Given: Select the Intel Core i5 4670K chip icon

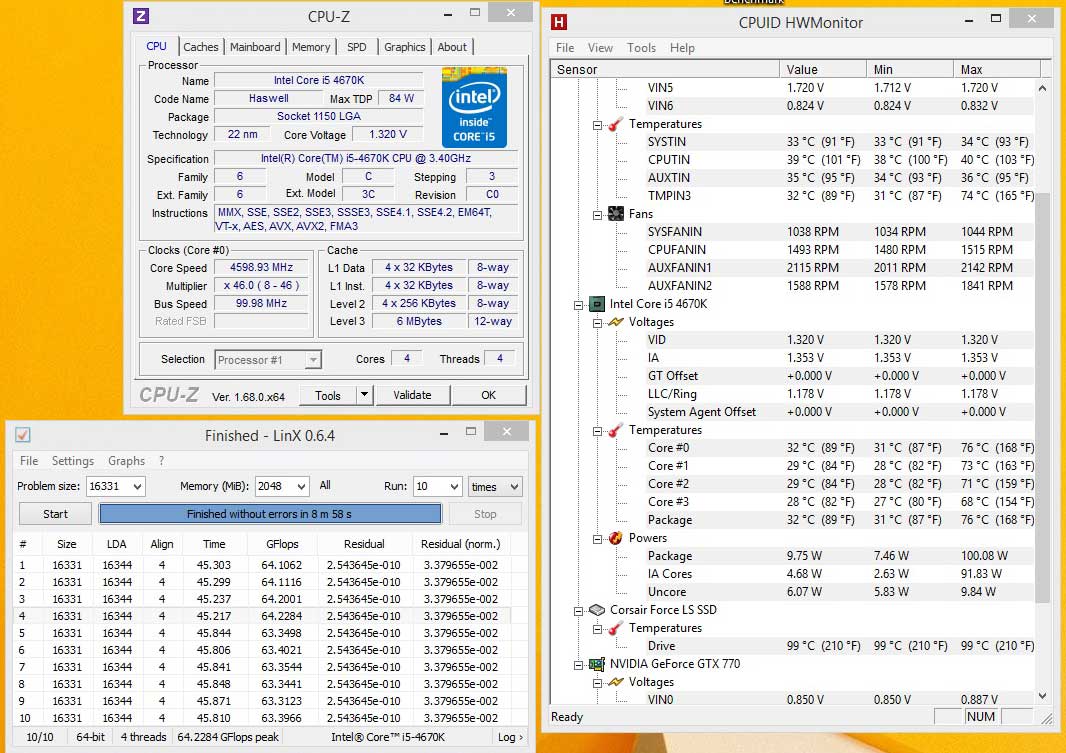Looking at the screenshot, I should [x=596, y=304].
